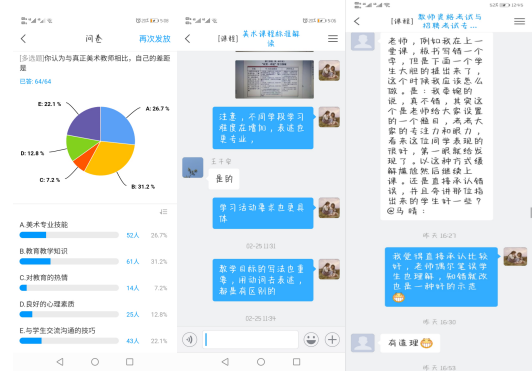This screenshot has height=372, width=532.
Task: Go back from the 问卷 survey screen
Action: [23, 39]
